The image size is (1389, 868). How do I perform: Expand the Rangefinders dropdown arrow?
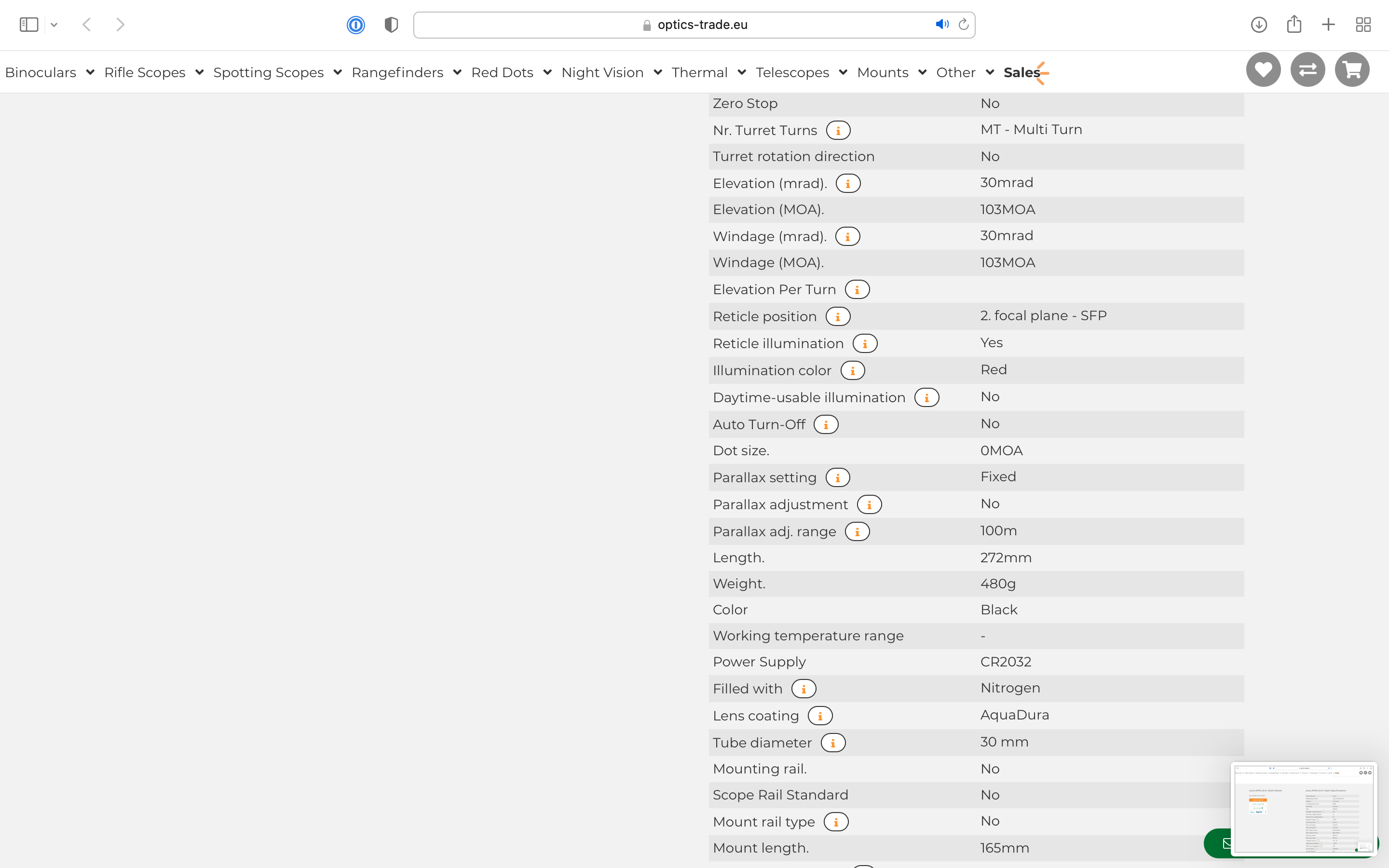pos(457,72)
